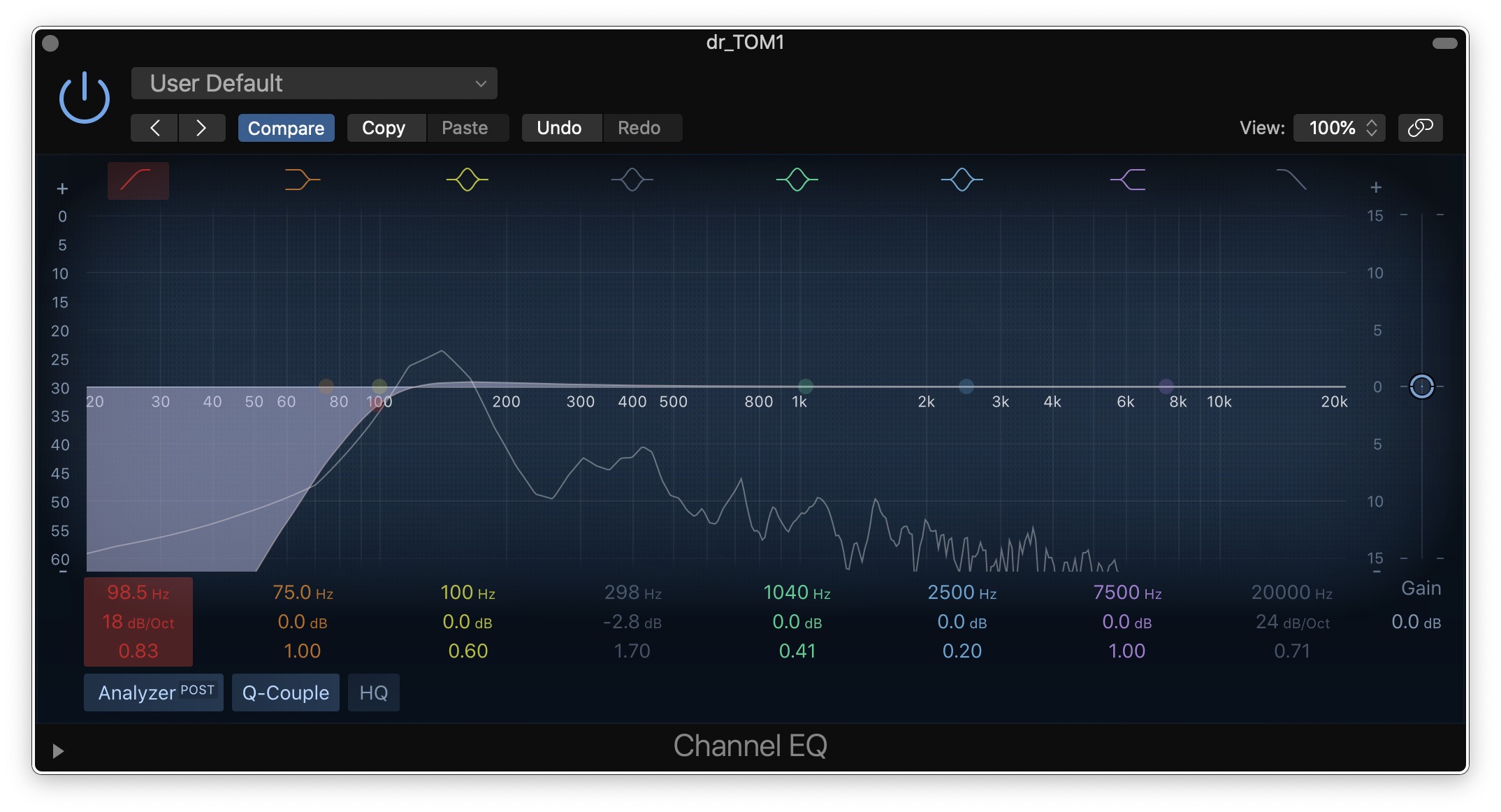Click the master Gain slider handle

click(1421, 386)
